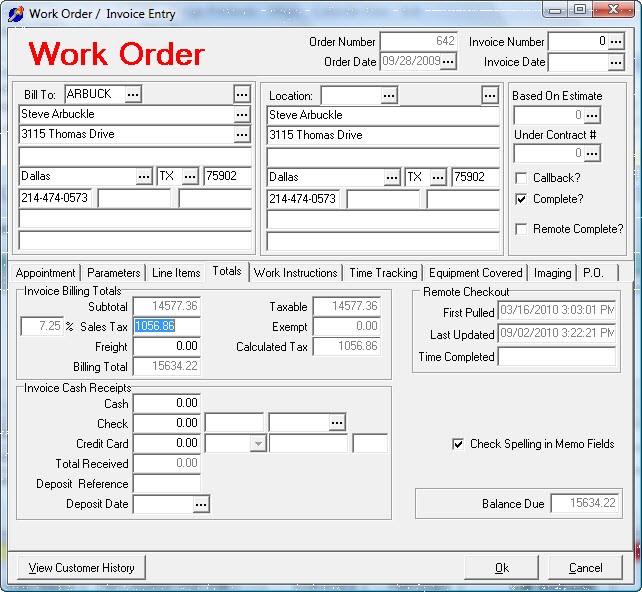Open the Under Contract # lookup button
Image resolution: width=642 pixels, height=592 pixels.
point(592,154)
